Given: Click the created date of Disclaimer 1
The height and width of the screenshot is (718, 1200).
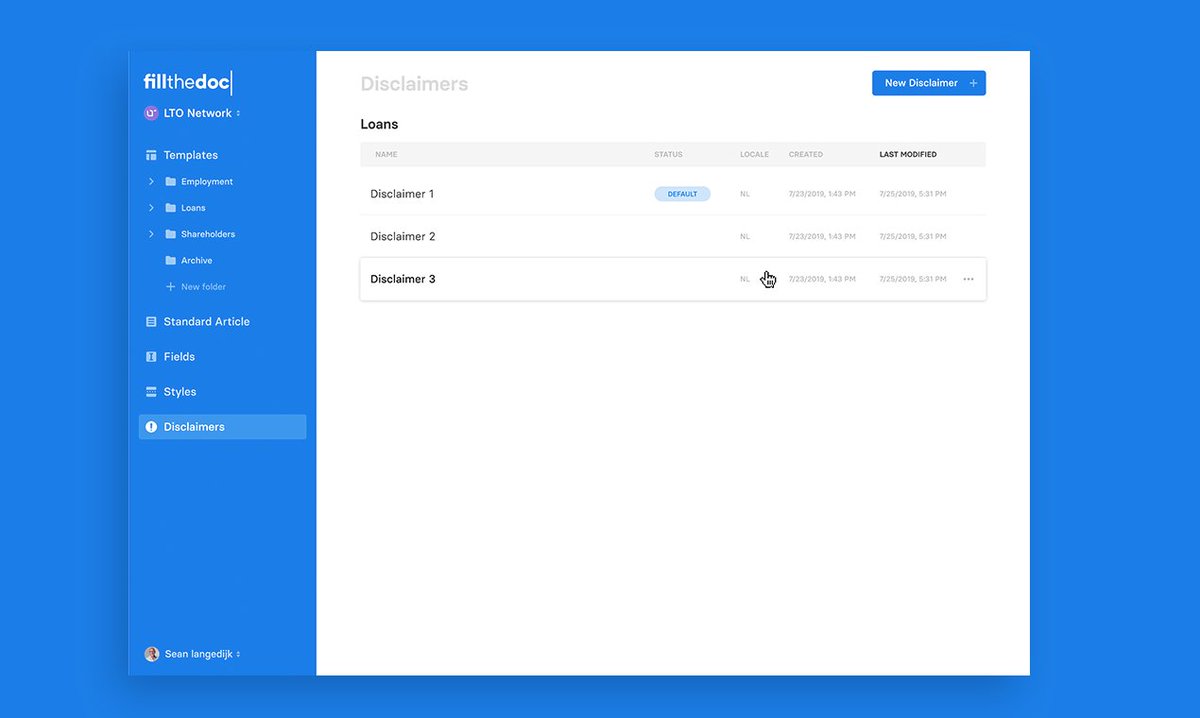Looking at the screenshot, I should point(822,194).
